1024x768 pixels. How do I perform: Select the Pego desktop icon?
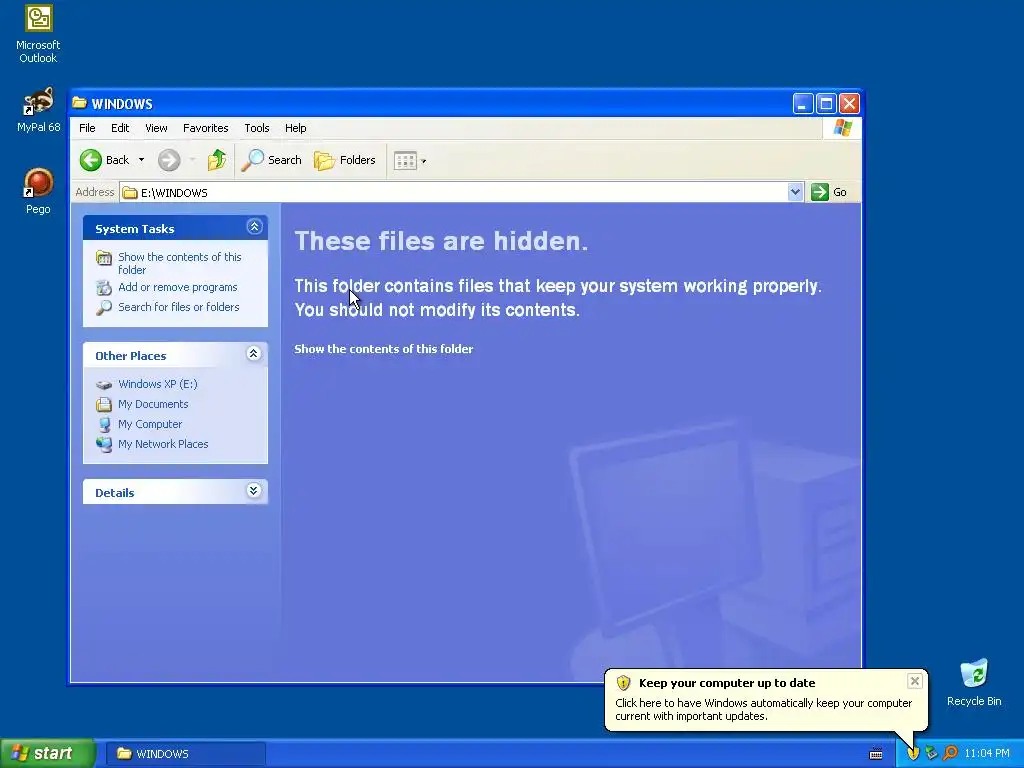[x=38, y=191]
